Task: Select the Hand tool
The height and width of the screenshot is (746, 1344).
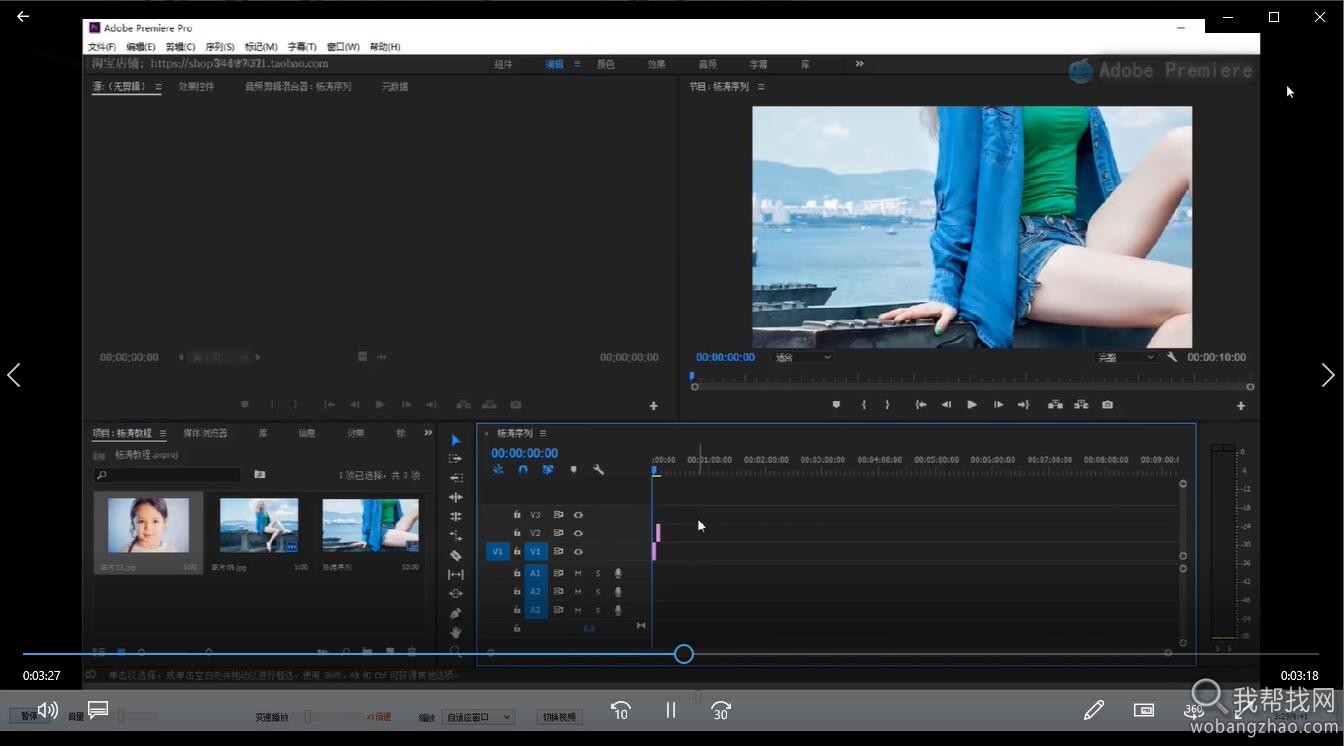Action: pos(456,632)
